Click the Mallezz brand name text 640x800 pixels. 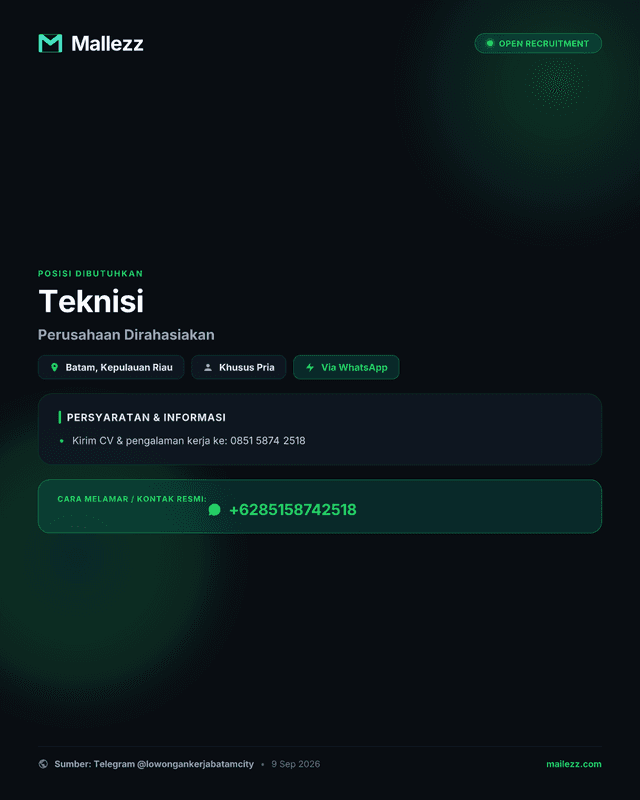coord(107,43)
